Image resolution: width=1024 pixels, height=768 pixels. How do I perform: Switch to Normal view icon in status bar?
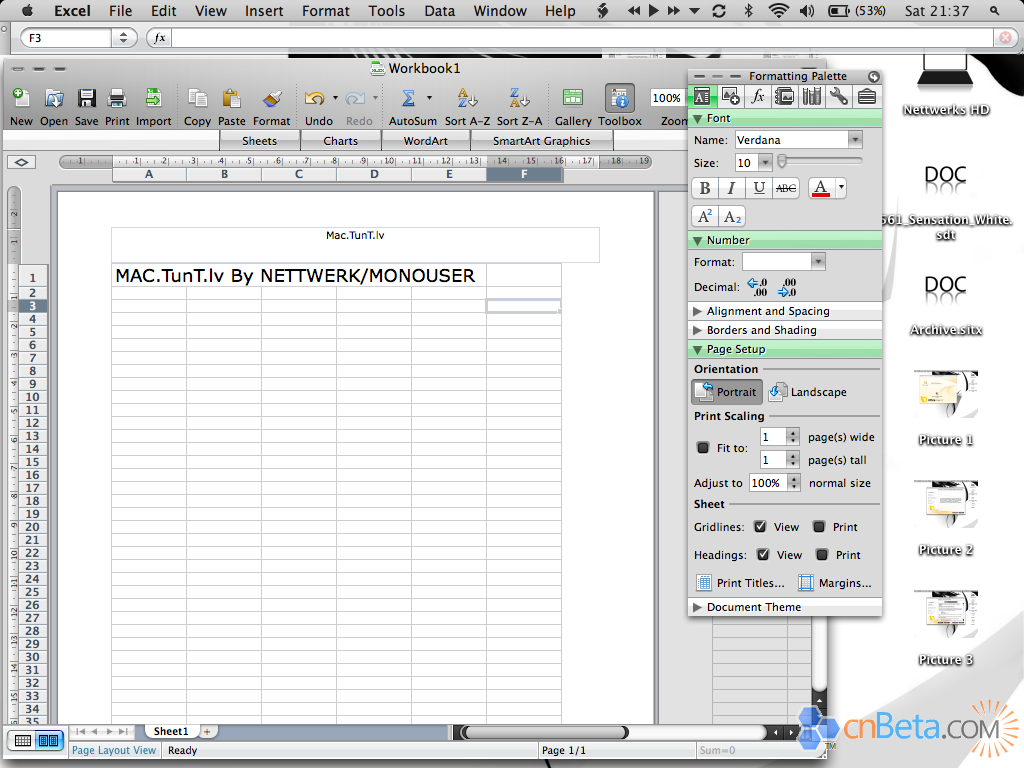tap(23, 740)
